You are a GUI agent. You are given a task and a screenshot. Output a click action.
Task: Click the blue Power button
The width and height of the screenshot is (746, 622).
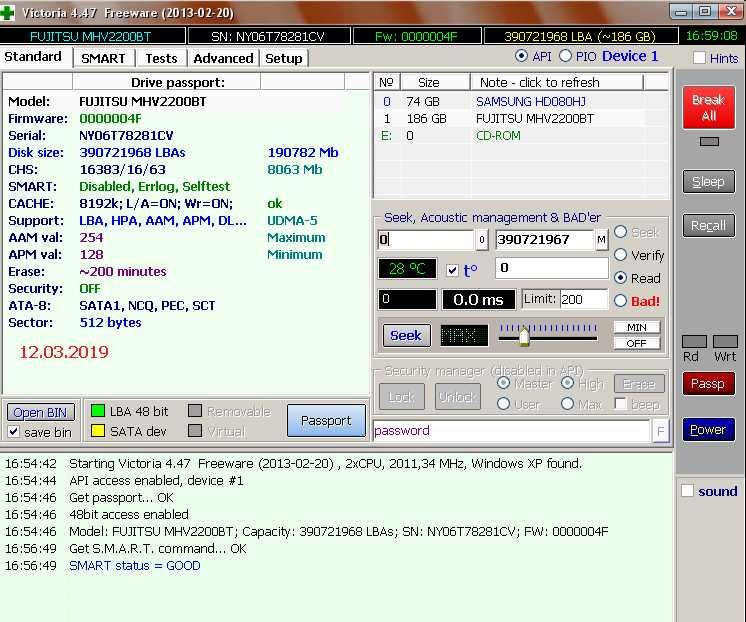point(709,430)
